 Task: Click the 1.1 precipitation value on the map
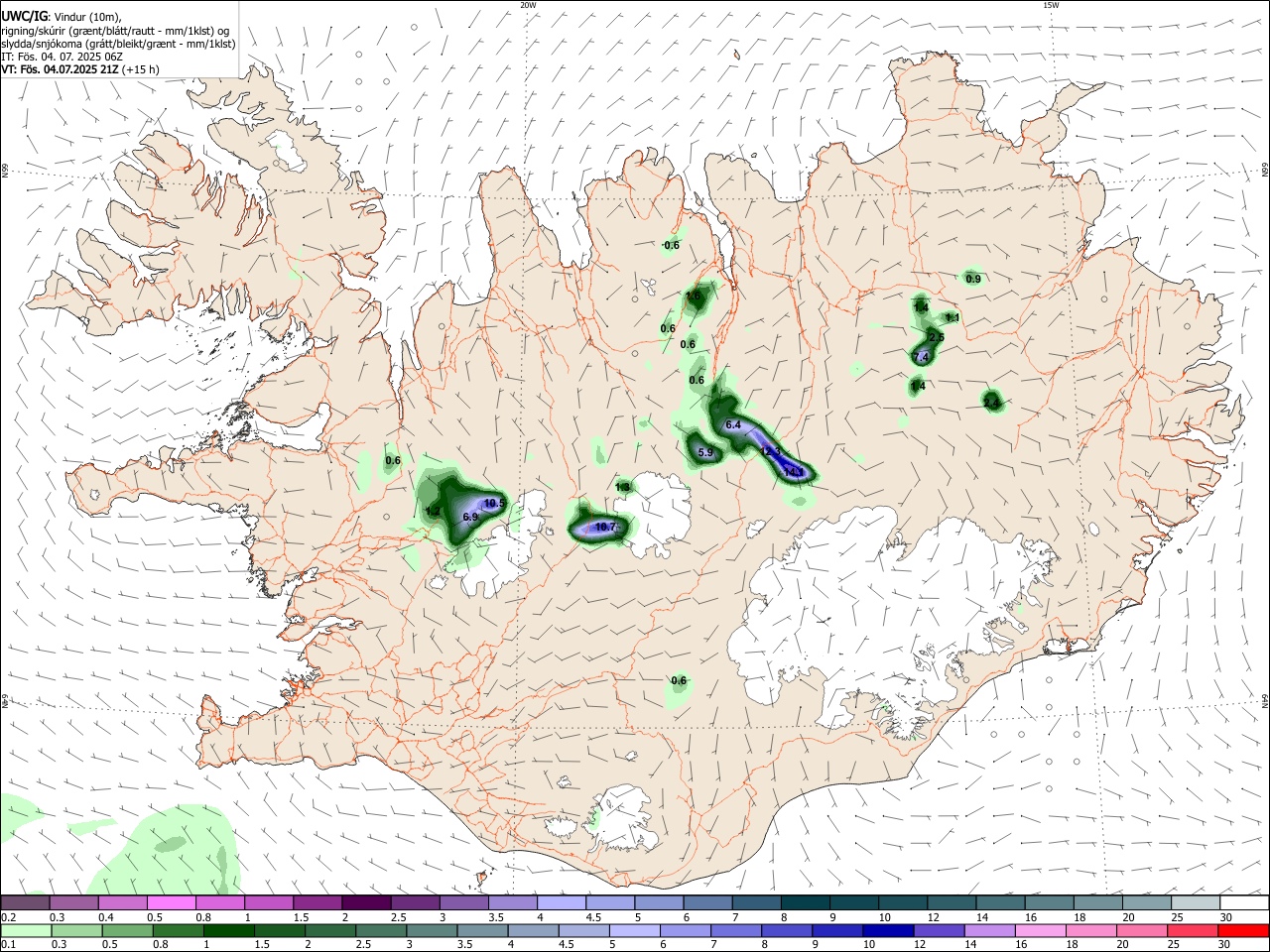[x=952, y=317]
